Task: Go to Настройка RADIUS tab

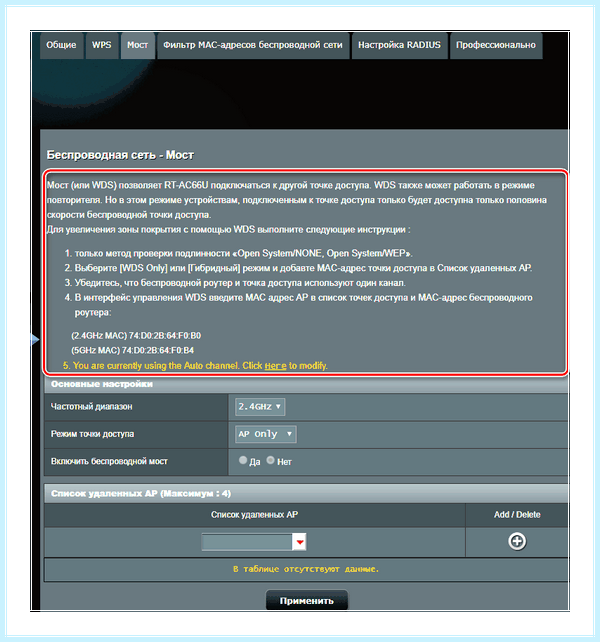Action: pyautogui.click(x=399, y=45)
